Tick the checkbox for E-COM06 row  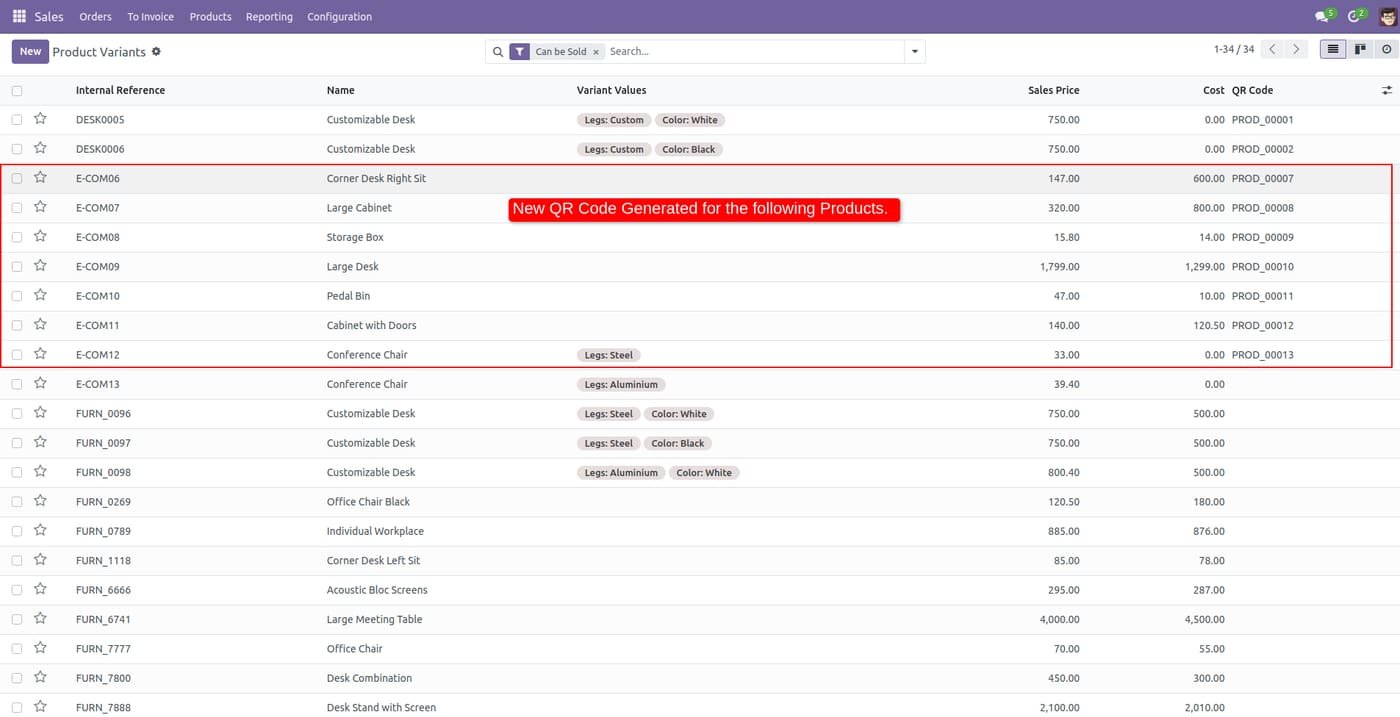point(17,179)
